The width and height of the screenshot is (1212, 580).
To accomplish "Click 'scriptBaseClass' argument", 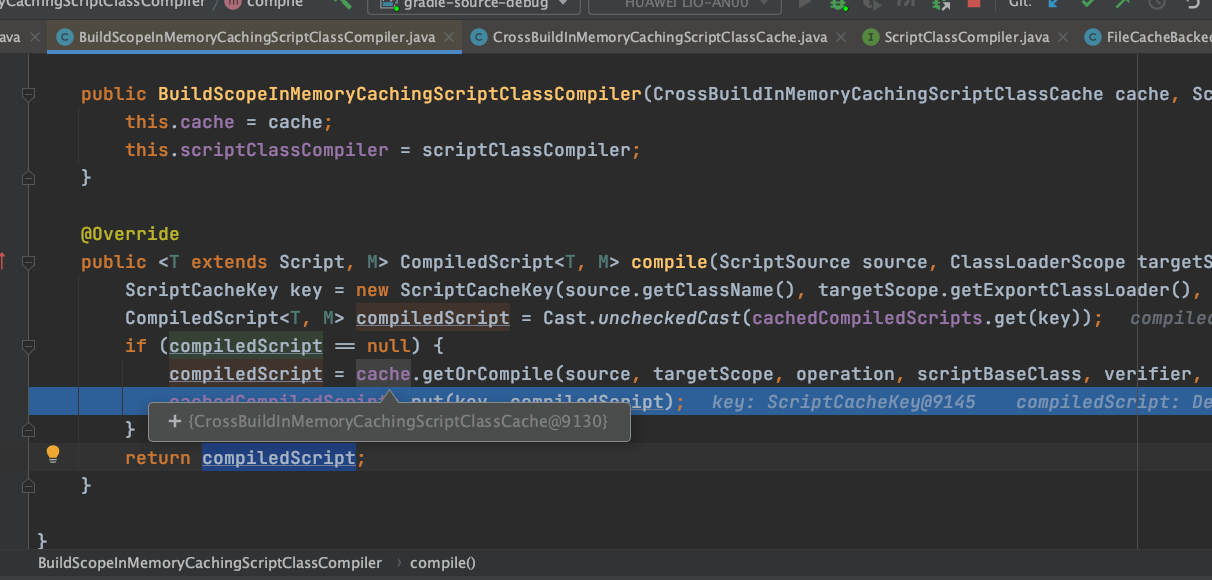I will point(999,374).
